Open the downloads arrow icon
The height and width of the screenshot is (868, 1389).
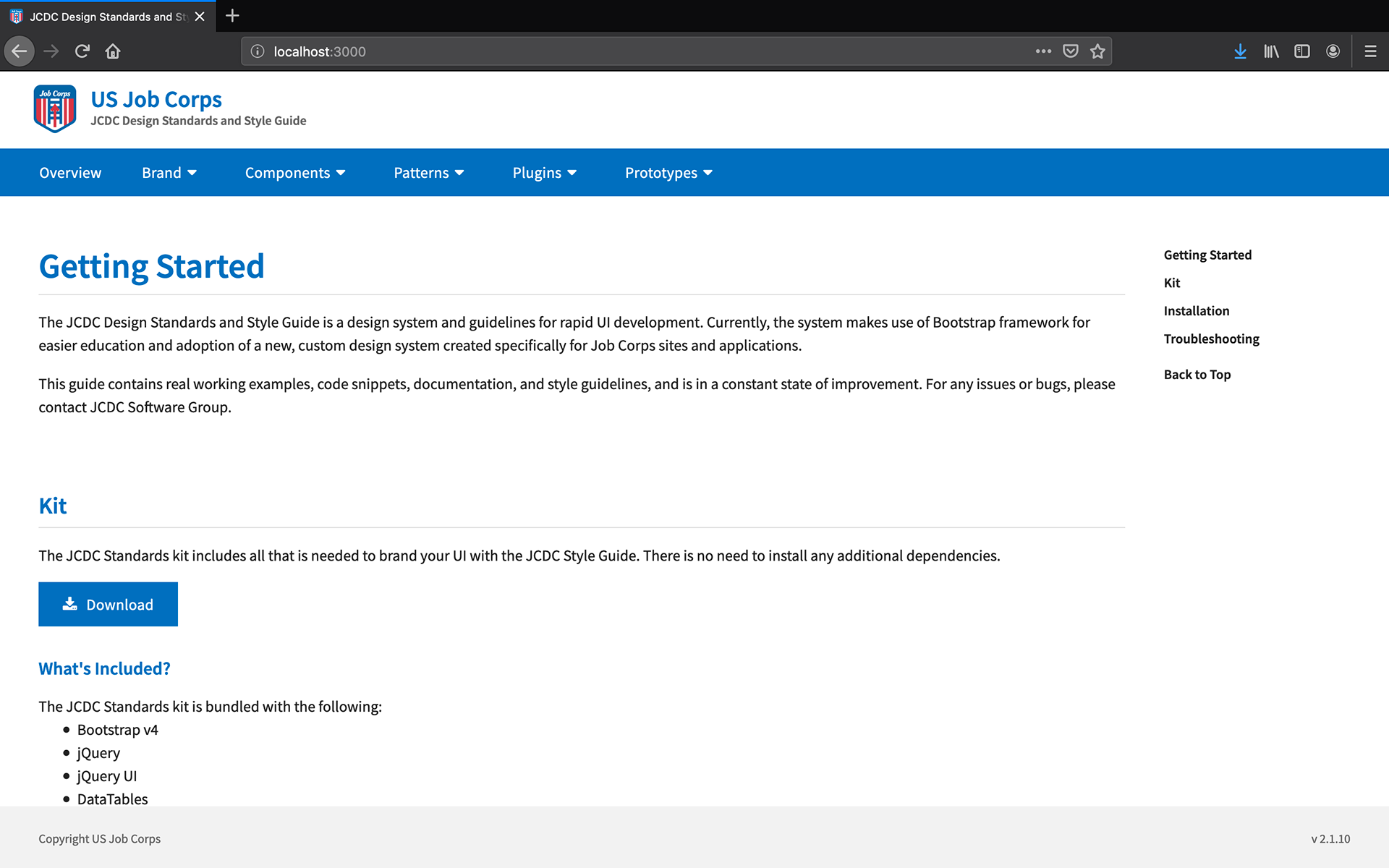(x=1240, y=51)
